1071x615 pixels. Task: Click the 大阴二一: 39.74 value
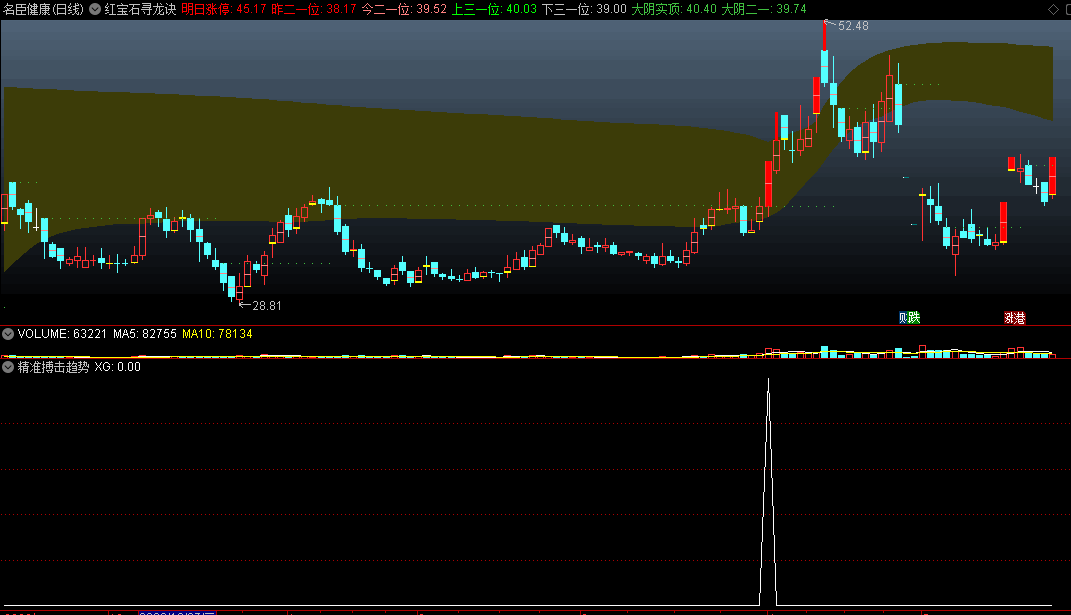click(x=764, y=9)
